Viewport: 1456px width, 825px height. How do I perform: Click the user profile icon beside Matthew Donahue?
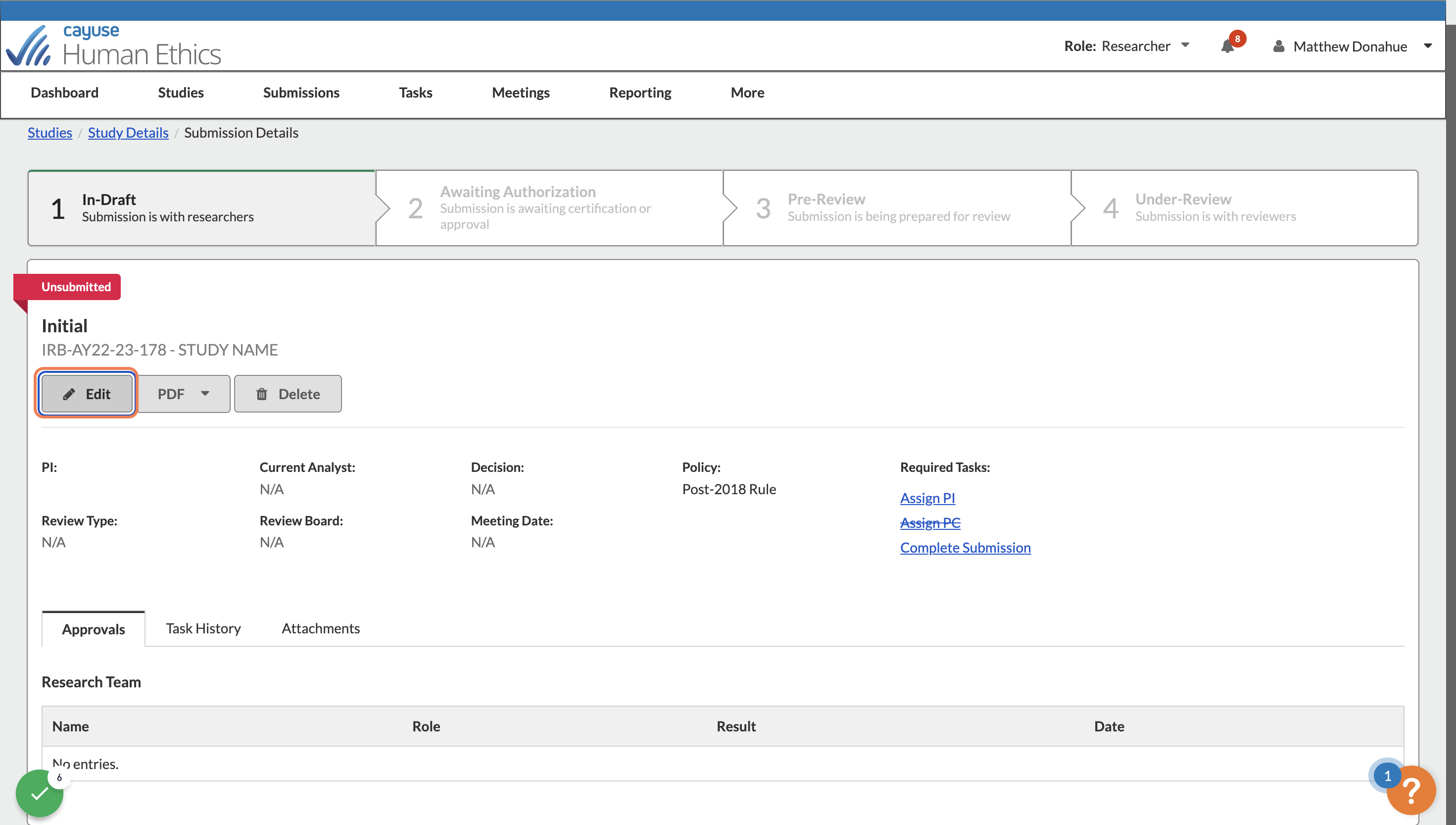click(1278, 46)
